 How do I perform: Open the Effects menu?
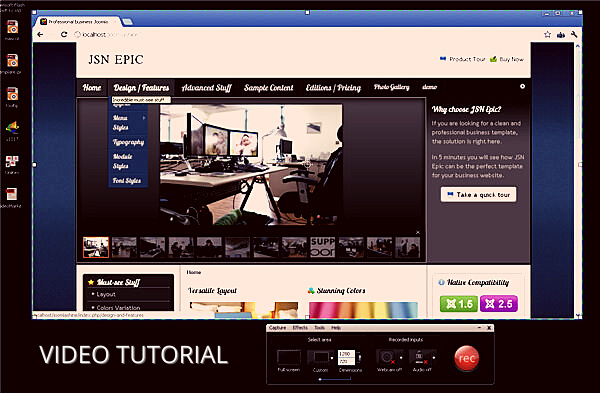tap(300, 328)
